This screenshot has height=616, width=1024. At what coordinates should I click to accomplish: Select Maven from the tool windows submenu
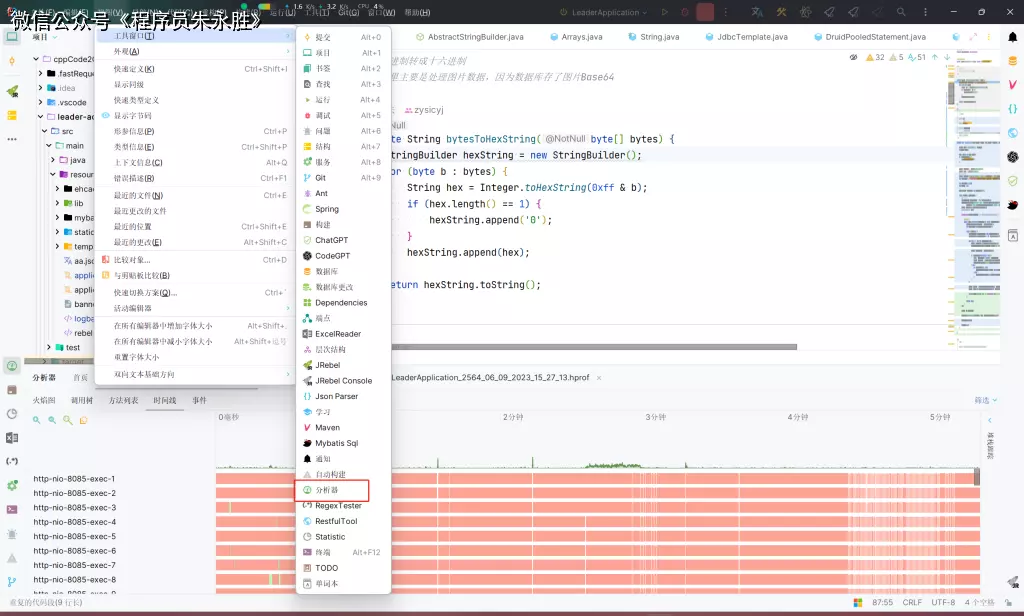pyautogui.click(x=327, y=427)
